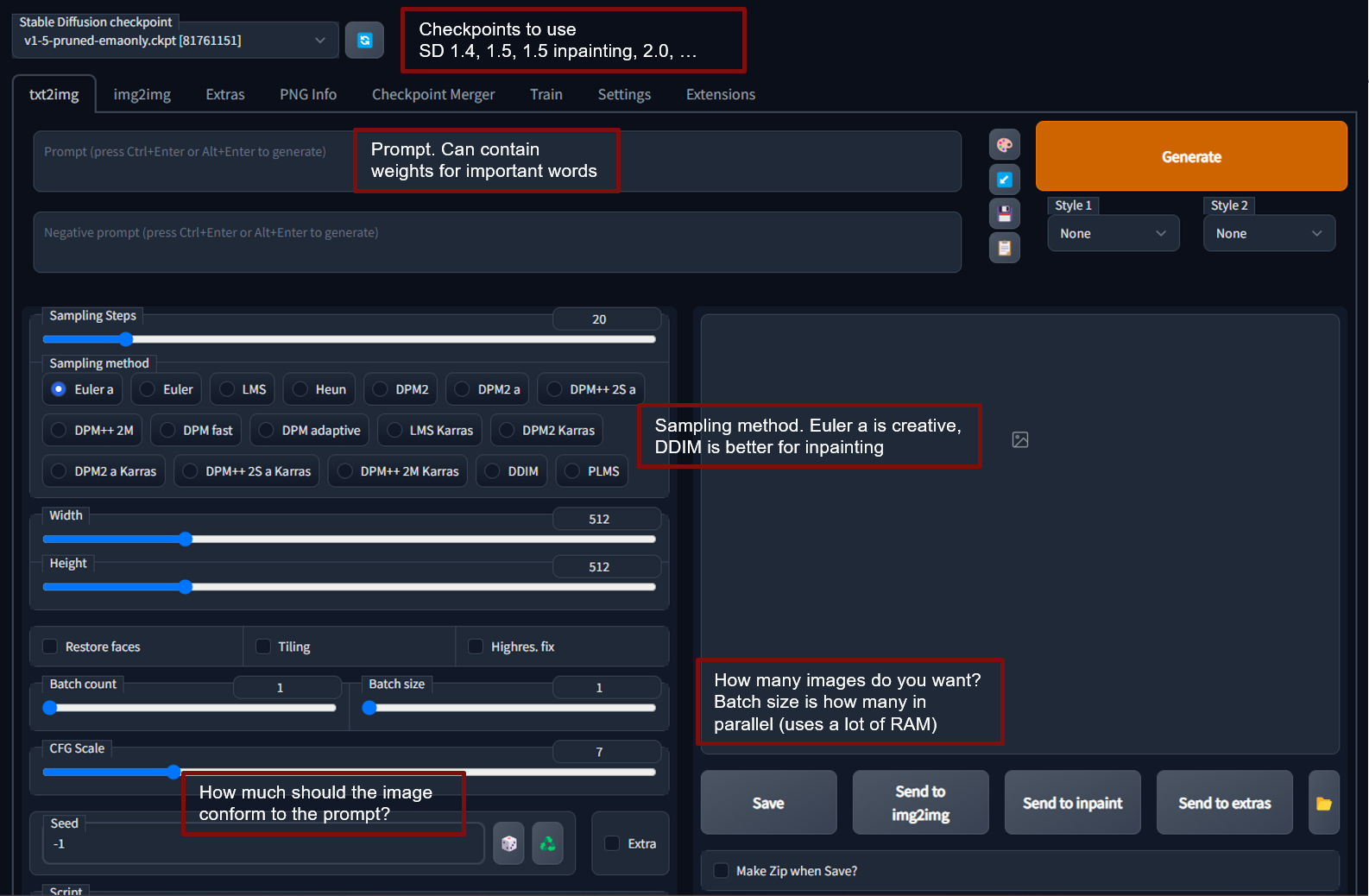
Task: Switch to the img2img tab
Action: [x=142, y=95]
